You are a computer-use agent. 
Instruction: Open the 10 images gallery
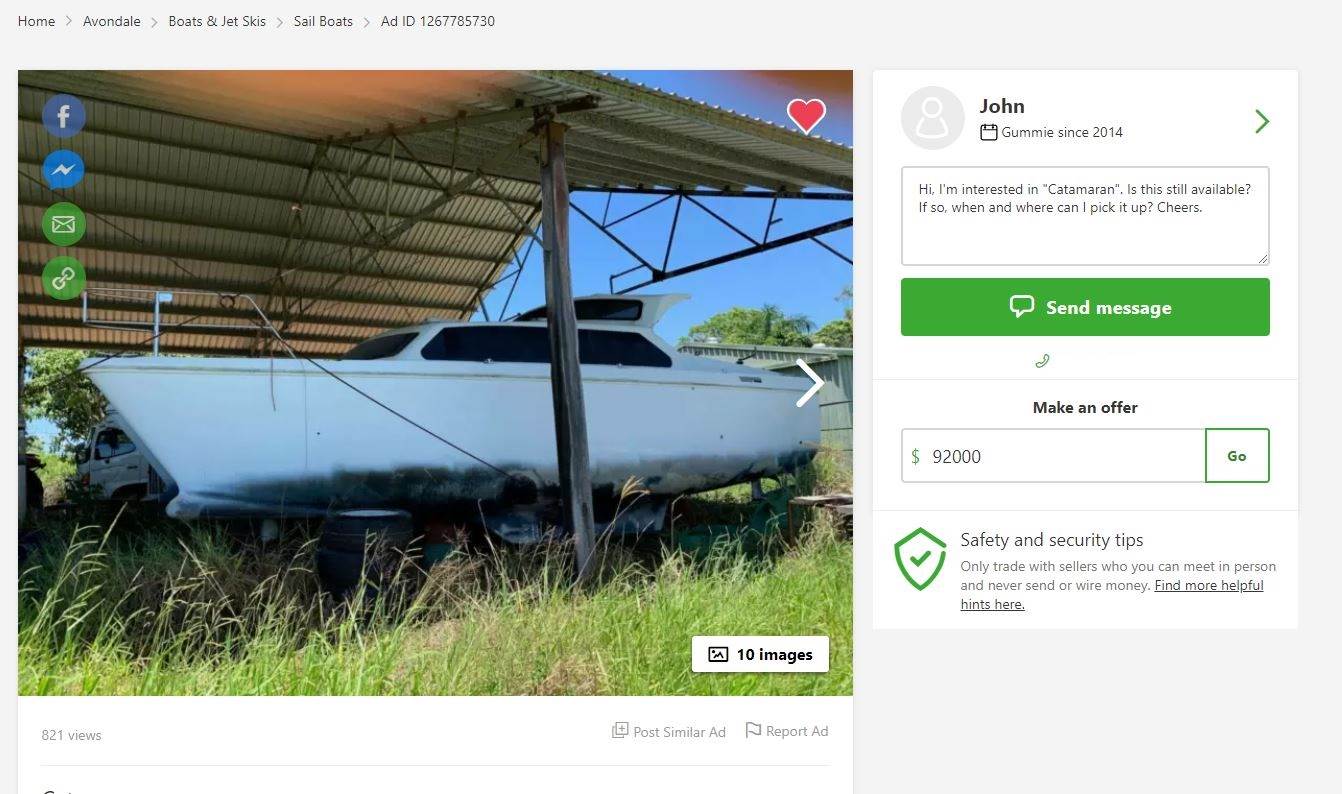pos(760,654)
